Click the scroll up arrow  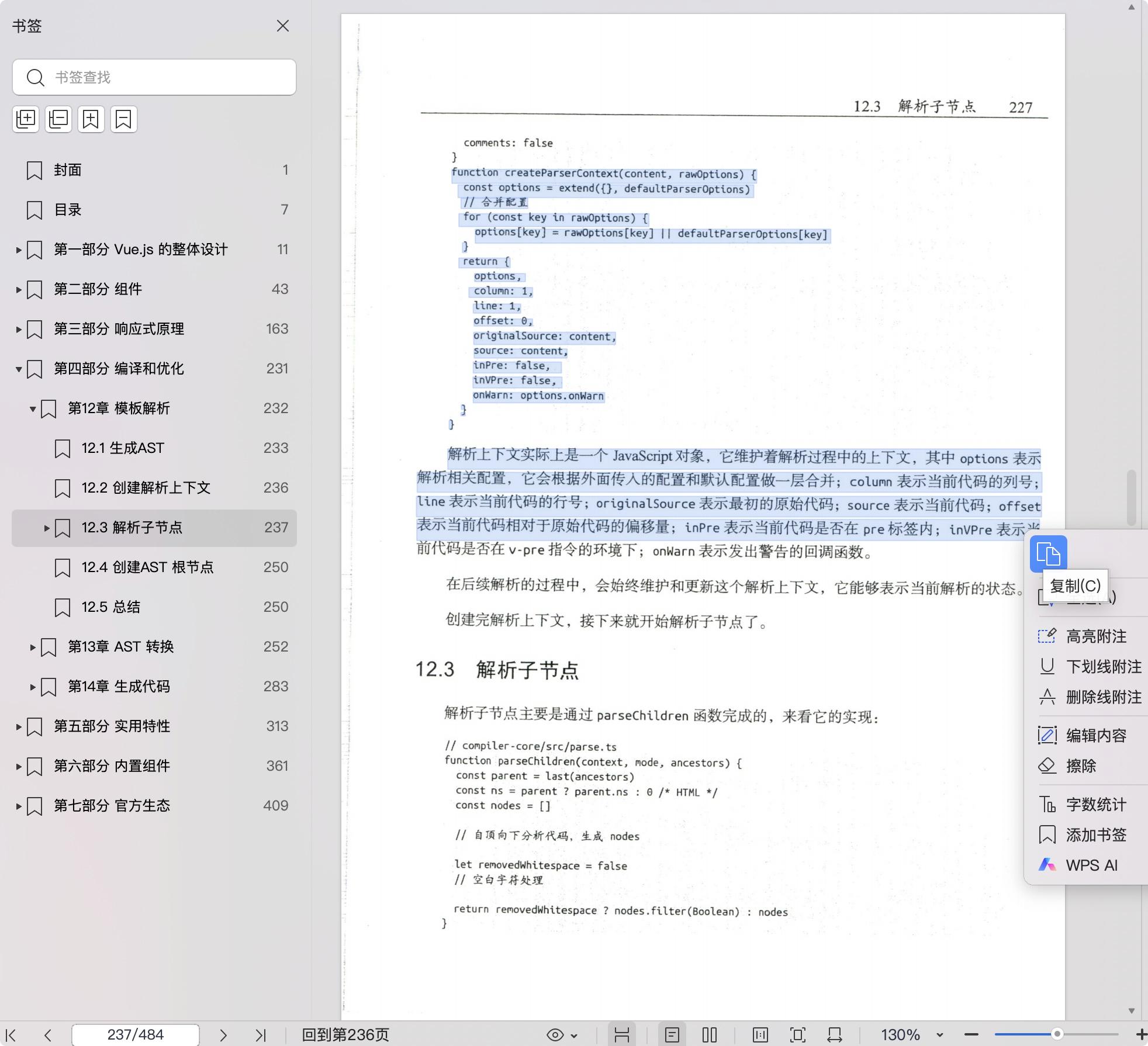1132,8
